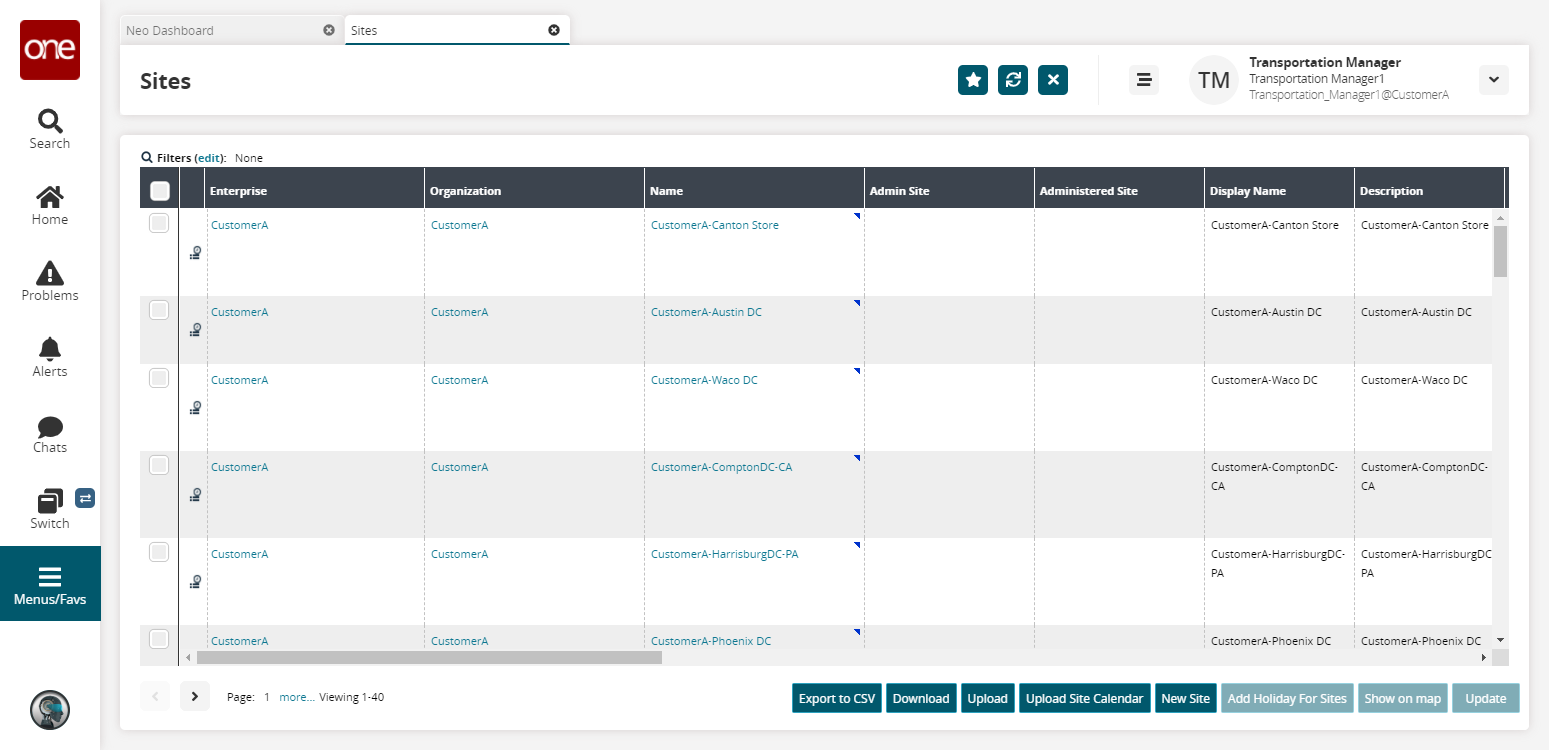Click the Export to CSV button

tap(837, 698)
